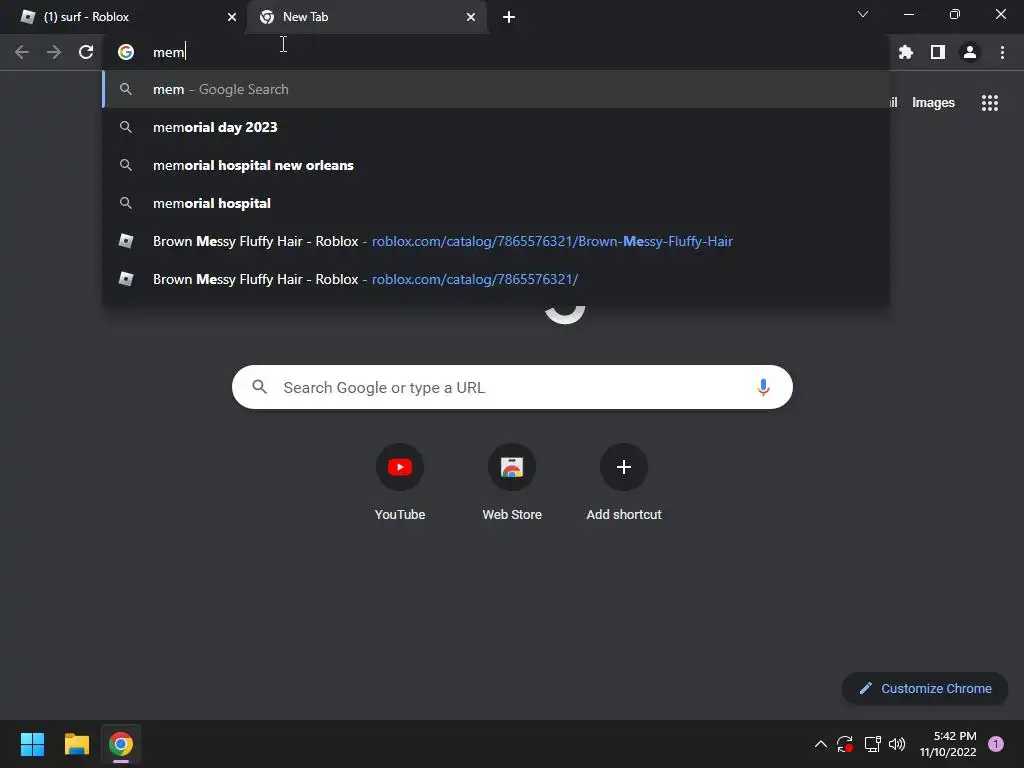Open the clock showing 5:42 PM
This screenshot has height=768, width=1024.
[x=948, y=744]
